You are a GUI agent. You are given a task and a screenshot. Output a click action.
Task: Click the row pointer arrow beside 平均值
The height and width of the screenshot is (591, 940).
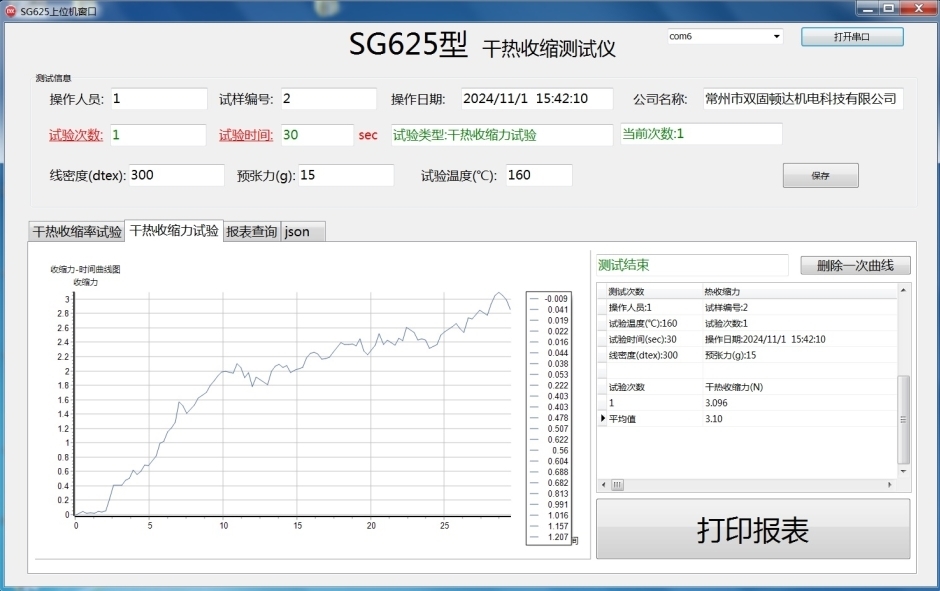tap(602, 419)
